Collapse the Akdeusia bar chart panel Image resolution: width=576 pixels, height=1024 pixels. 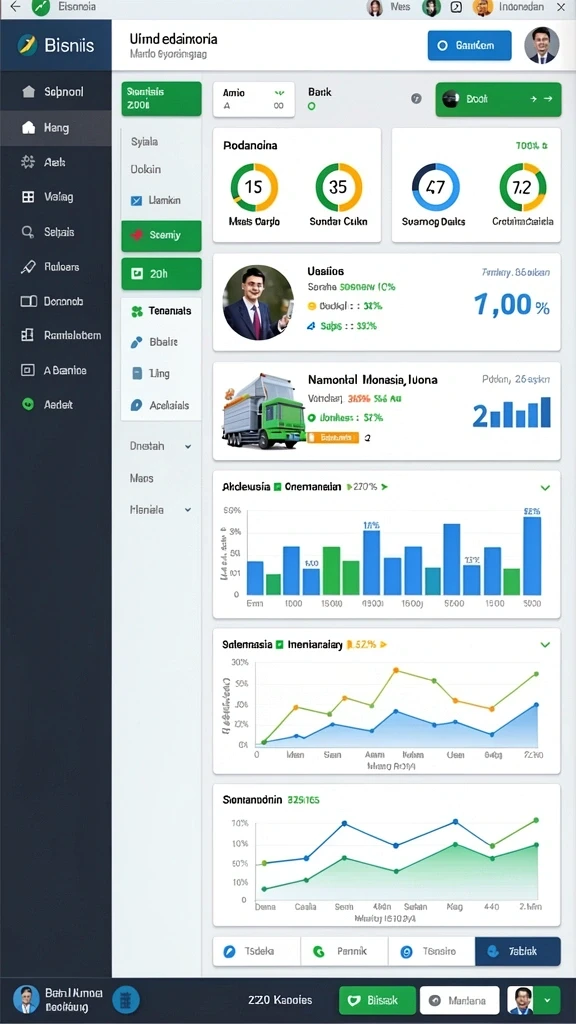coord(545,487)
